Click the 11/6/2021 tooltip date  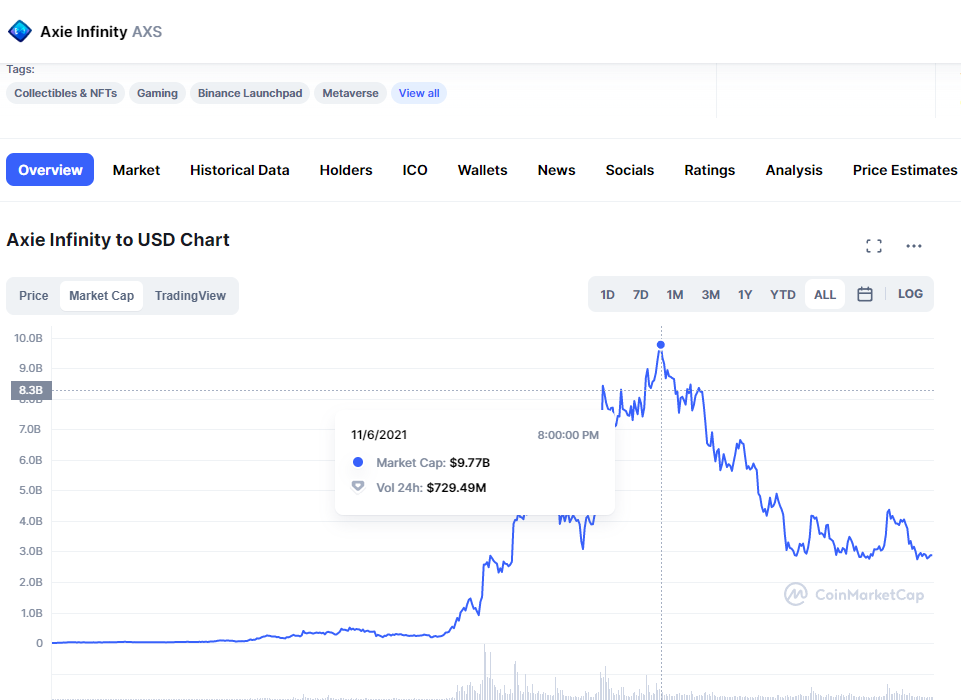[379, 435]
